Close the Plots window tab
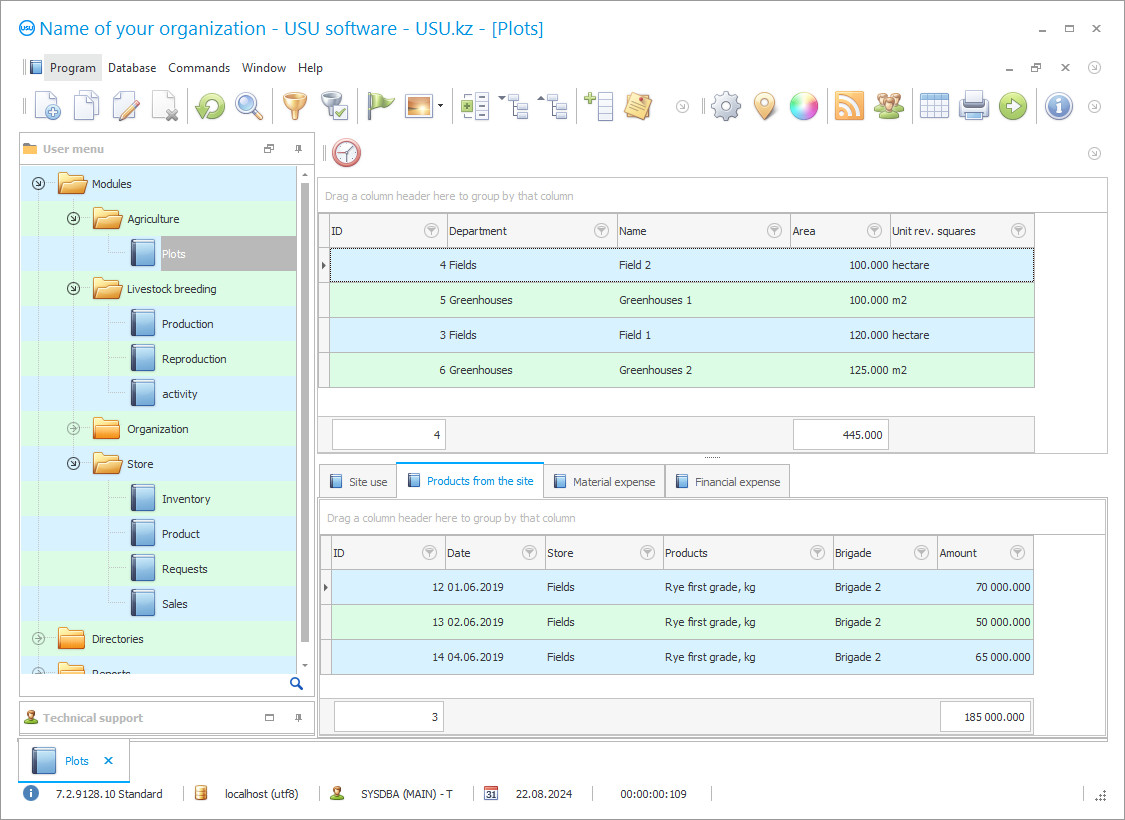Screen dimensions: 1125x820 pyautogui.click(x=108, y=760)
